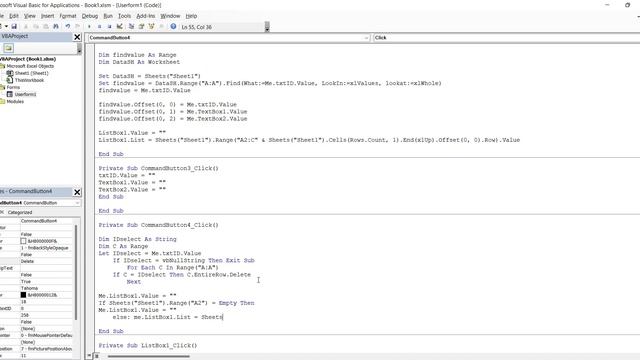Screen dimensions: 640x360
Task: Click the Save icon in toolbar
Action: (x=14, y=27)
